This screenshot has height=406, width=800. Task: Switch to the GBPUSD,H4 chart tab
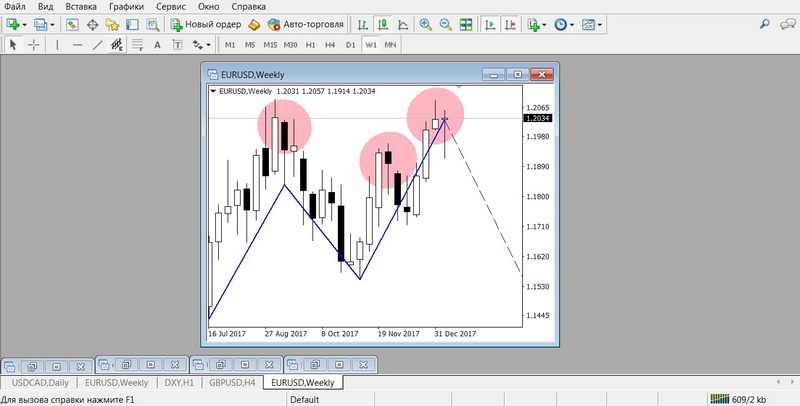(233, 382)
